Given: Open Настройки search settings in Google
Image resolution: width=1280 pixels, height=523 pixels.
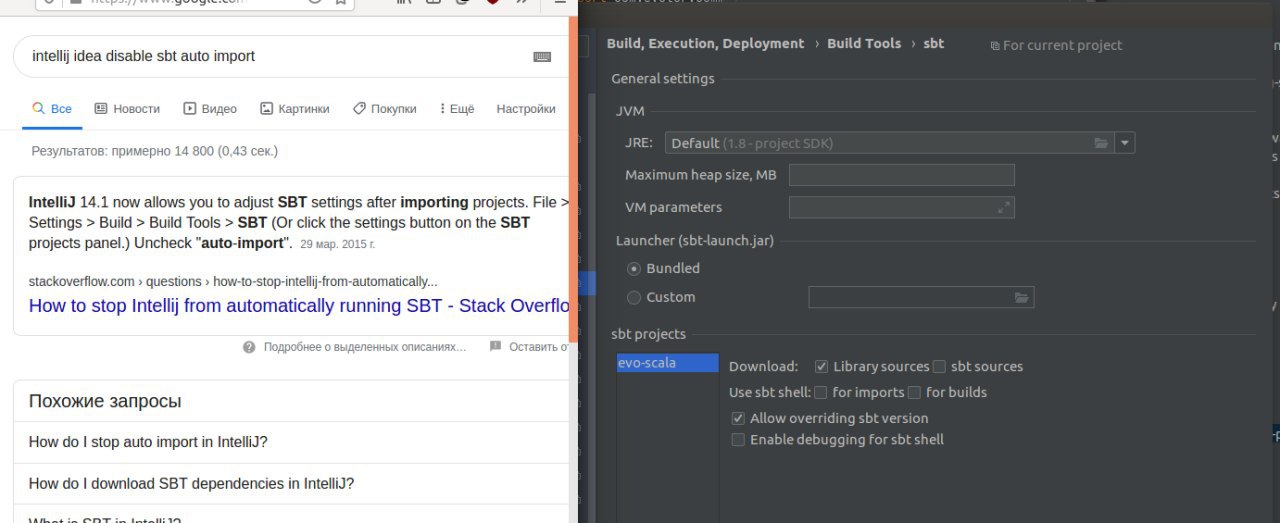Looking at the screenshot, I should [x=526, y=109].
